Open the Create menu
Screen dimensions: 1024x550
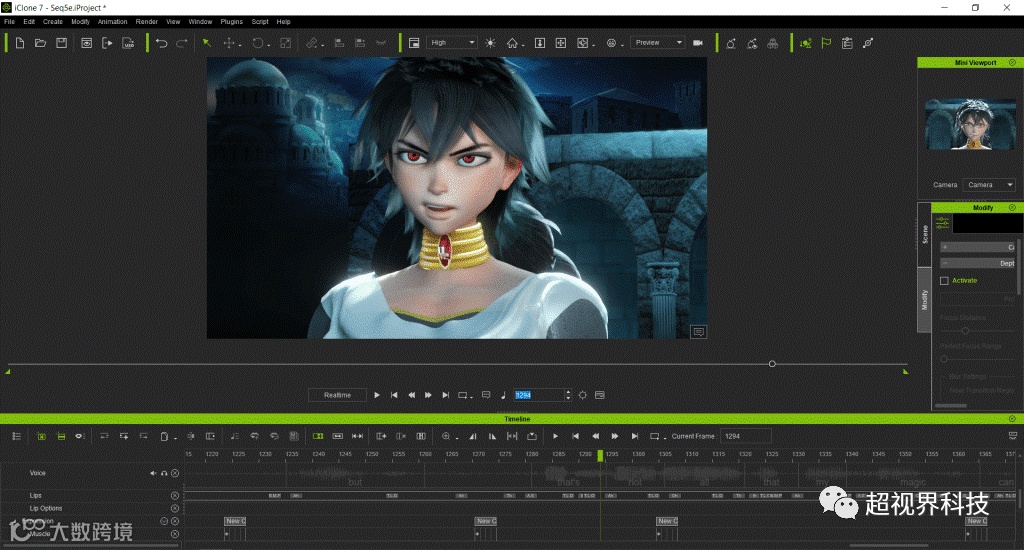(53, 22)
